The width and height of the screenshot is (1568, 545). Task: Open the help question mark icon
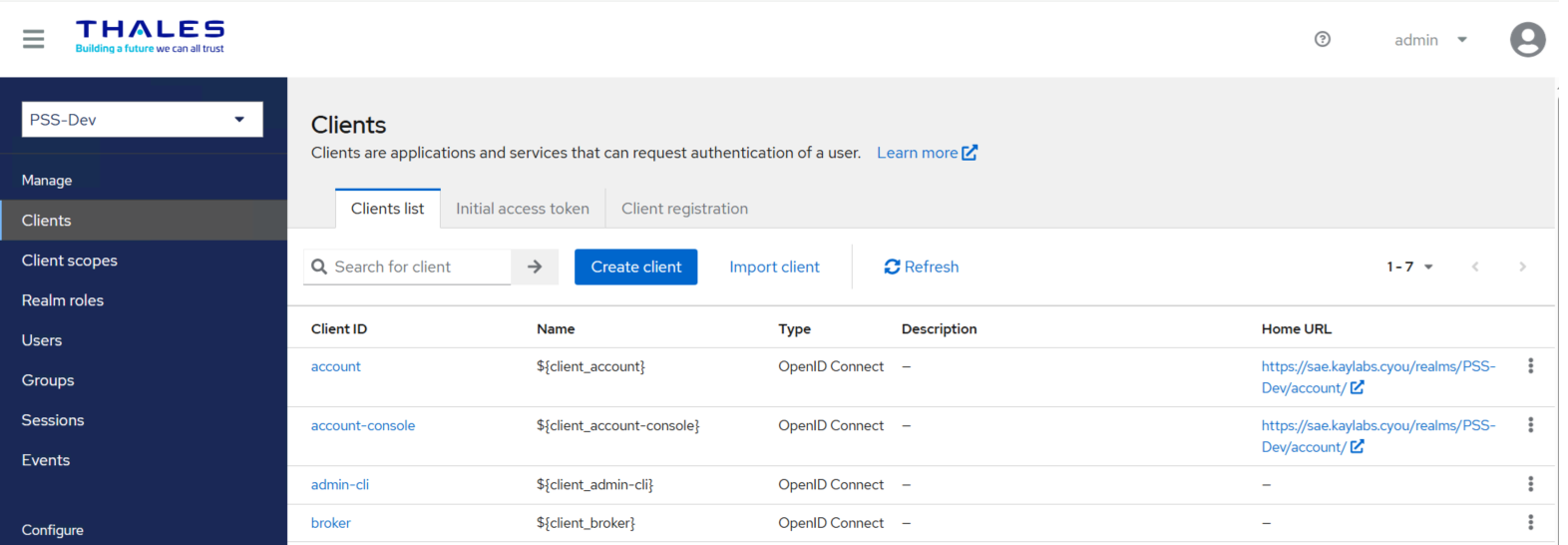tap(1323, 39)
